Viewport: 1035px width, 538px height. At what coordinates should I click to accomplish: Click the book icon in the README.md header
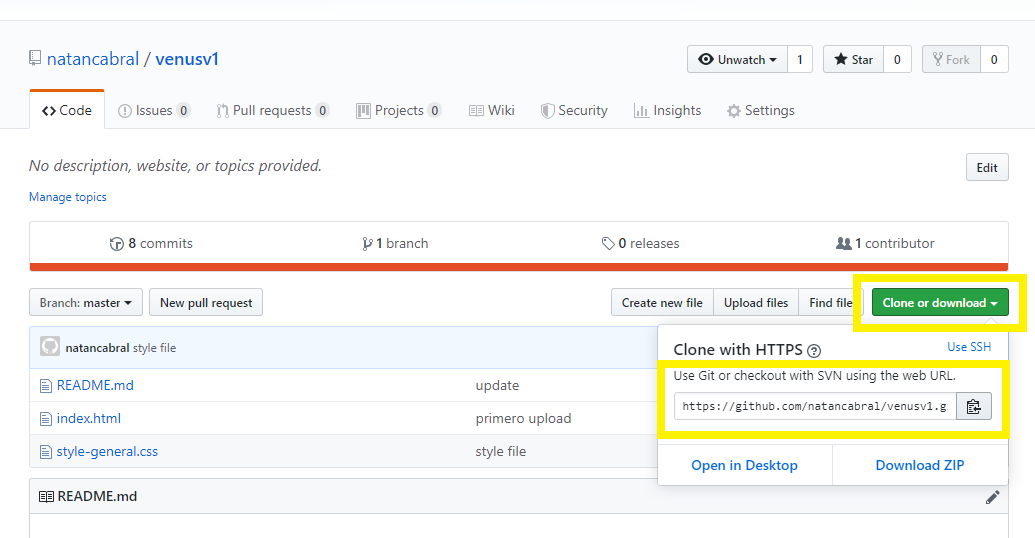coord(46,496)
